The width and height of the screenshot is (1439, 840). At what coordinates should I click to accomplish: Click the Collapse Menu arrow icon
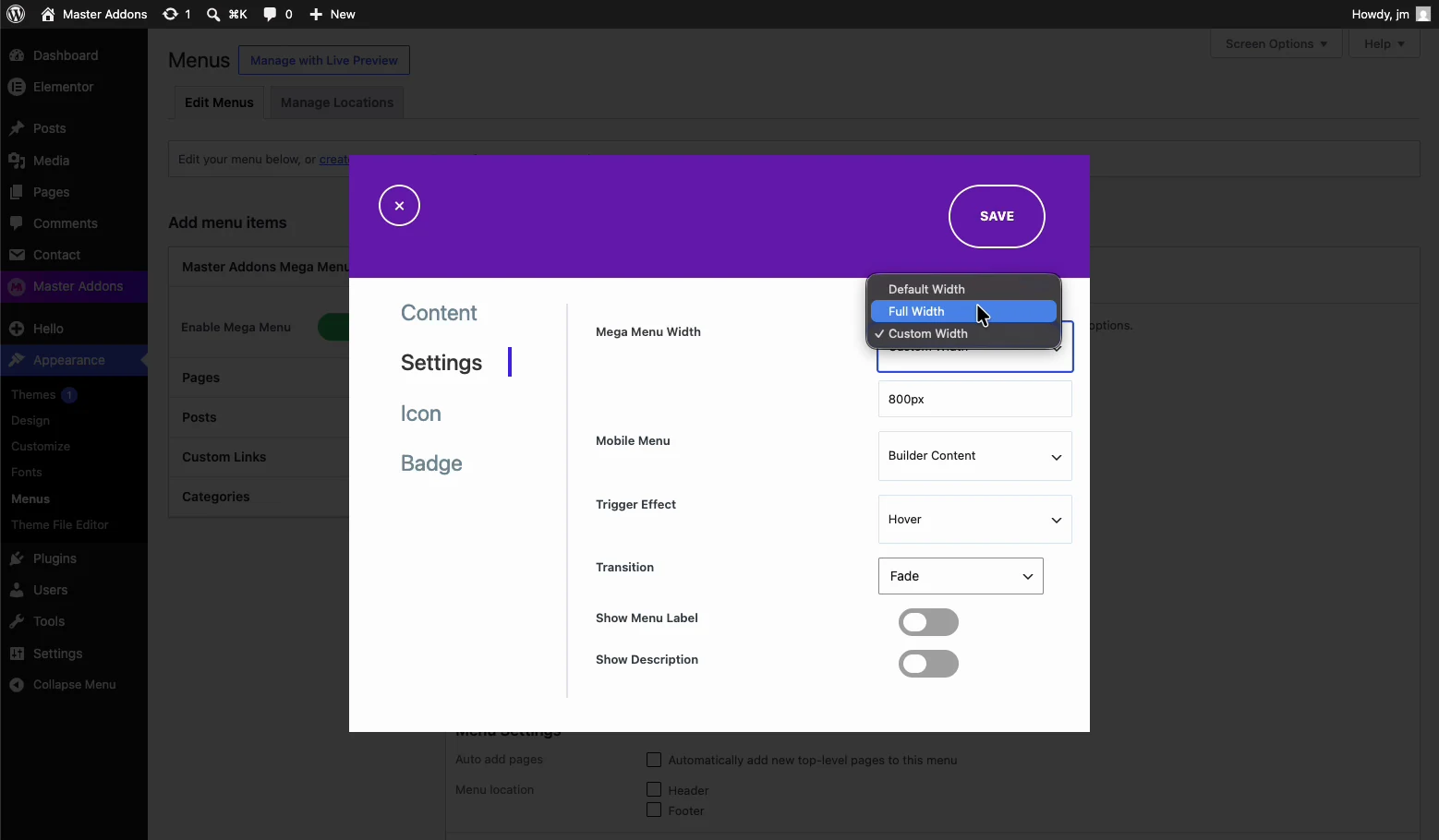click(x=17, y=685)
